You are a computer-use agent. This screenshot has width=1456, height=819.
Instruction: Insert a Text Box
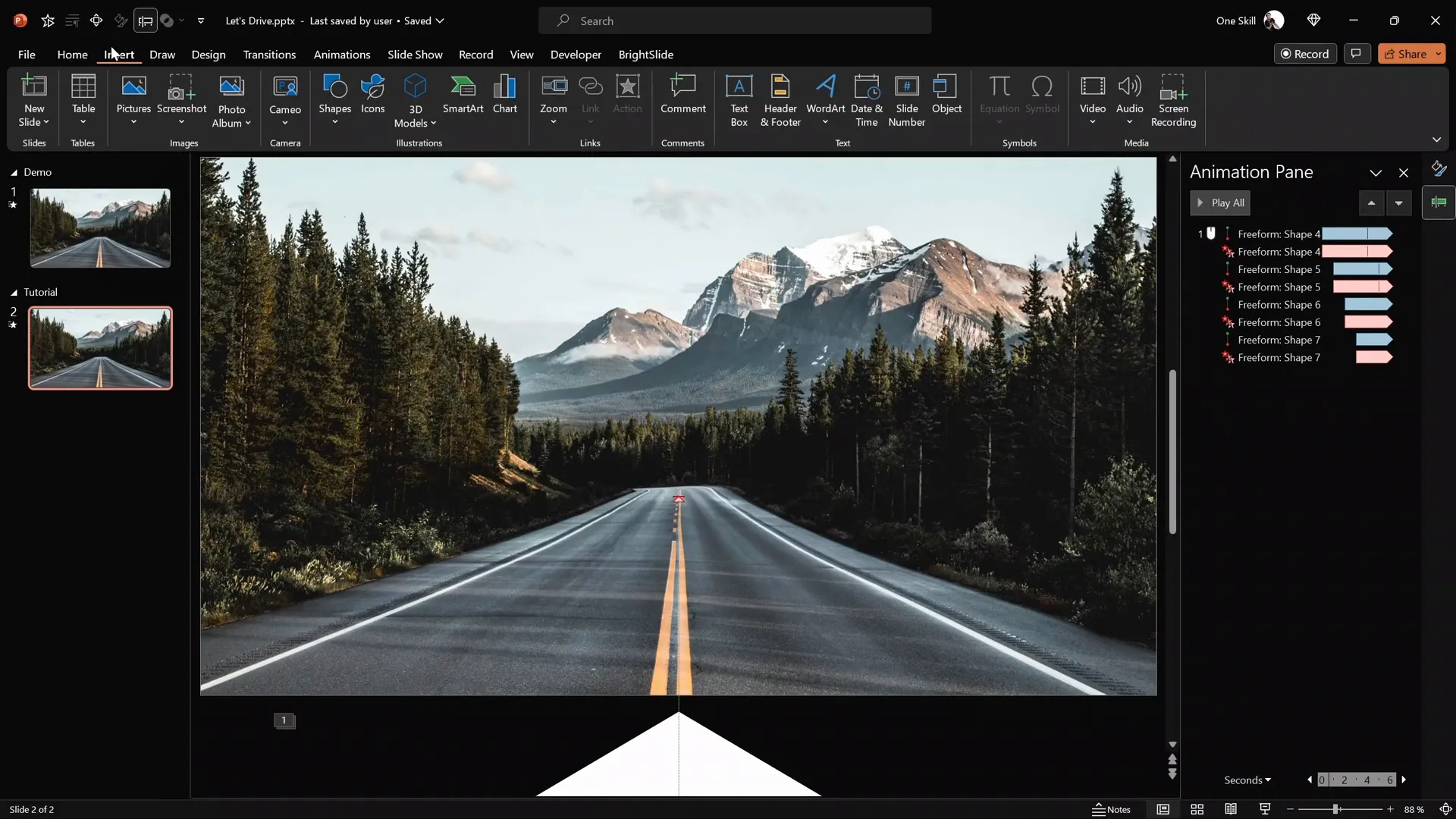tap(739, 101)
